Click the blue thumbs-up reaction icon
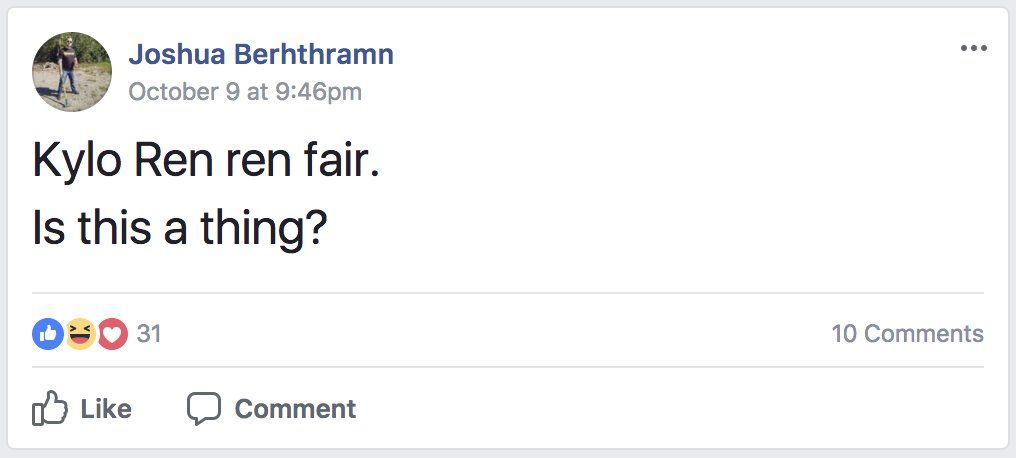Viewport: 1016px width, 458px height. tap(47, 334)
